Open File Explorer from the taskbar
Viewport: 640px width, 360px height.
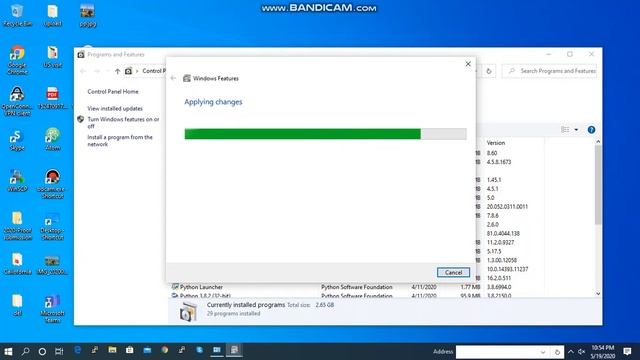click(x=112, y=350)
